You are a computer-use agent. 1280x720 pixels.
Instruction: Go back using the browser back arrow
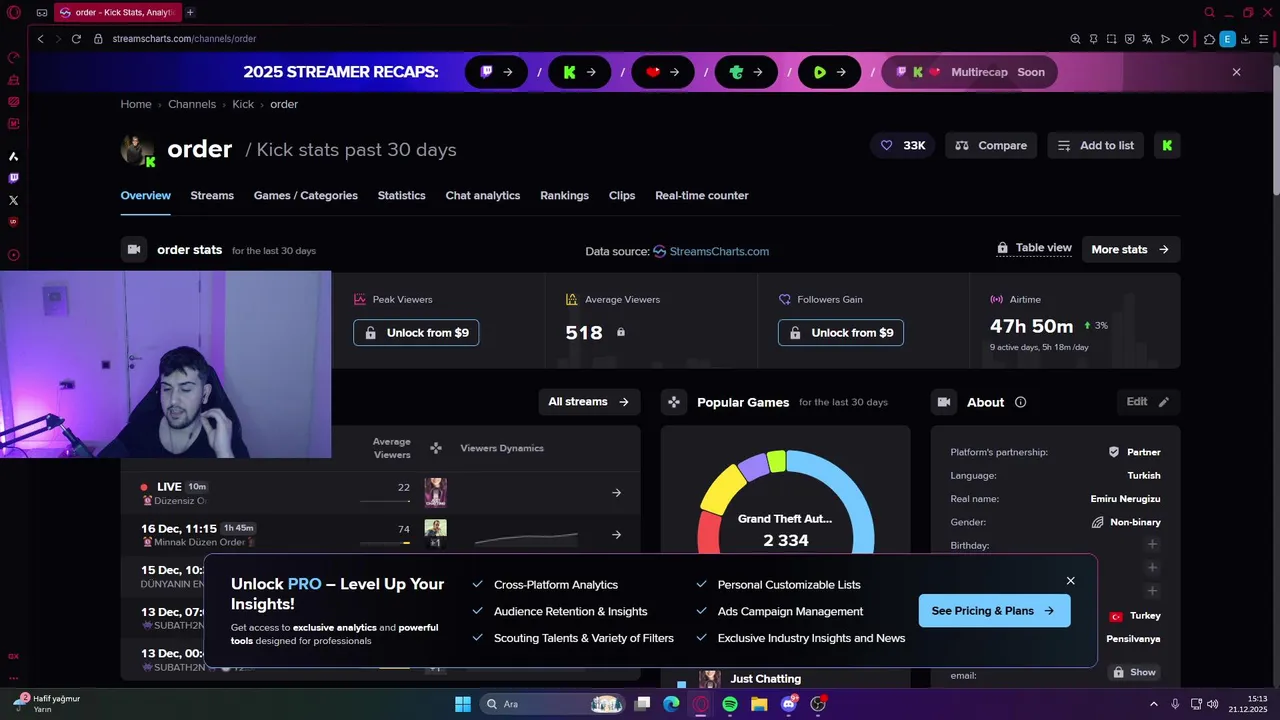tap(41, 39)
